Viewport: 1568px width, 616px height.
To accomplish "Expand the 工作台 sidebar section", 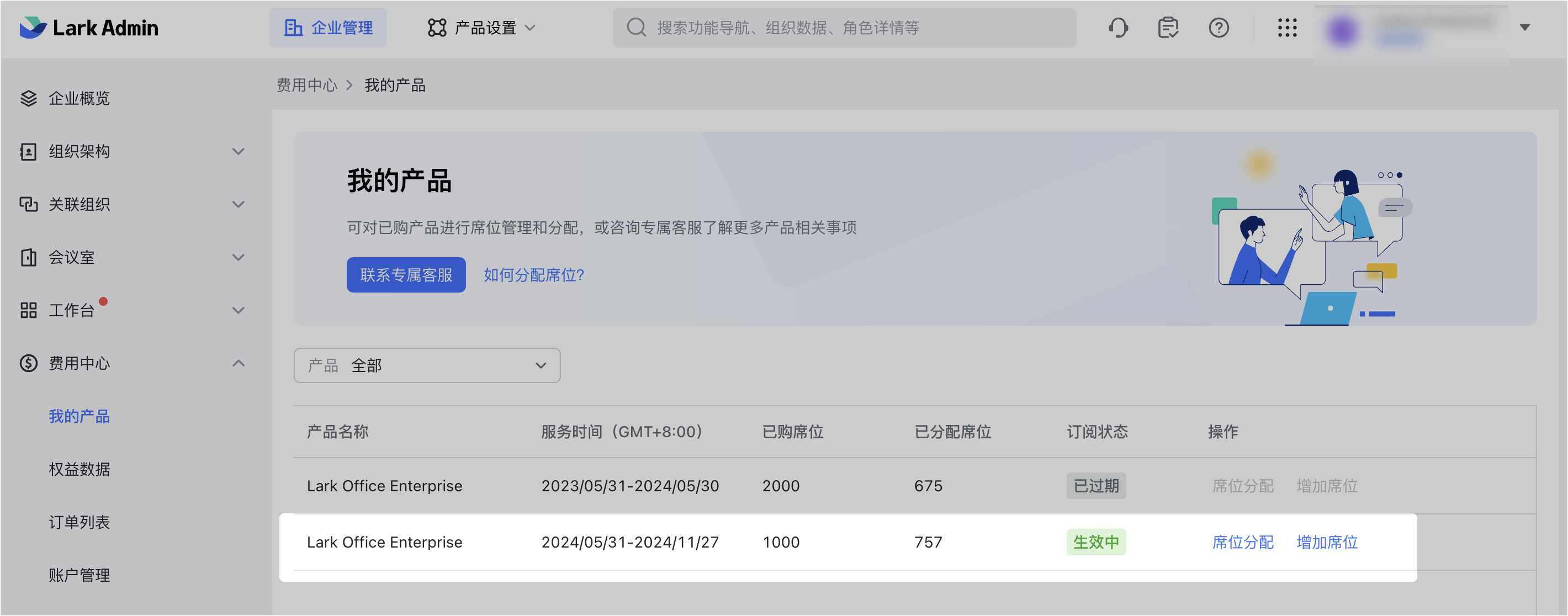I will [239, 310].
